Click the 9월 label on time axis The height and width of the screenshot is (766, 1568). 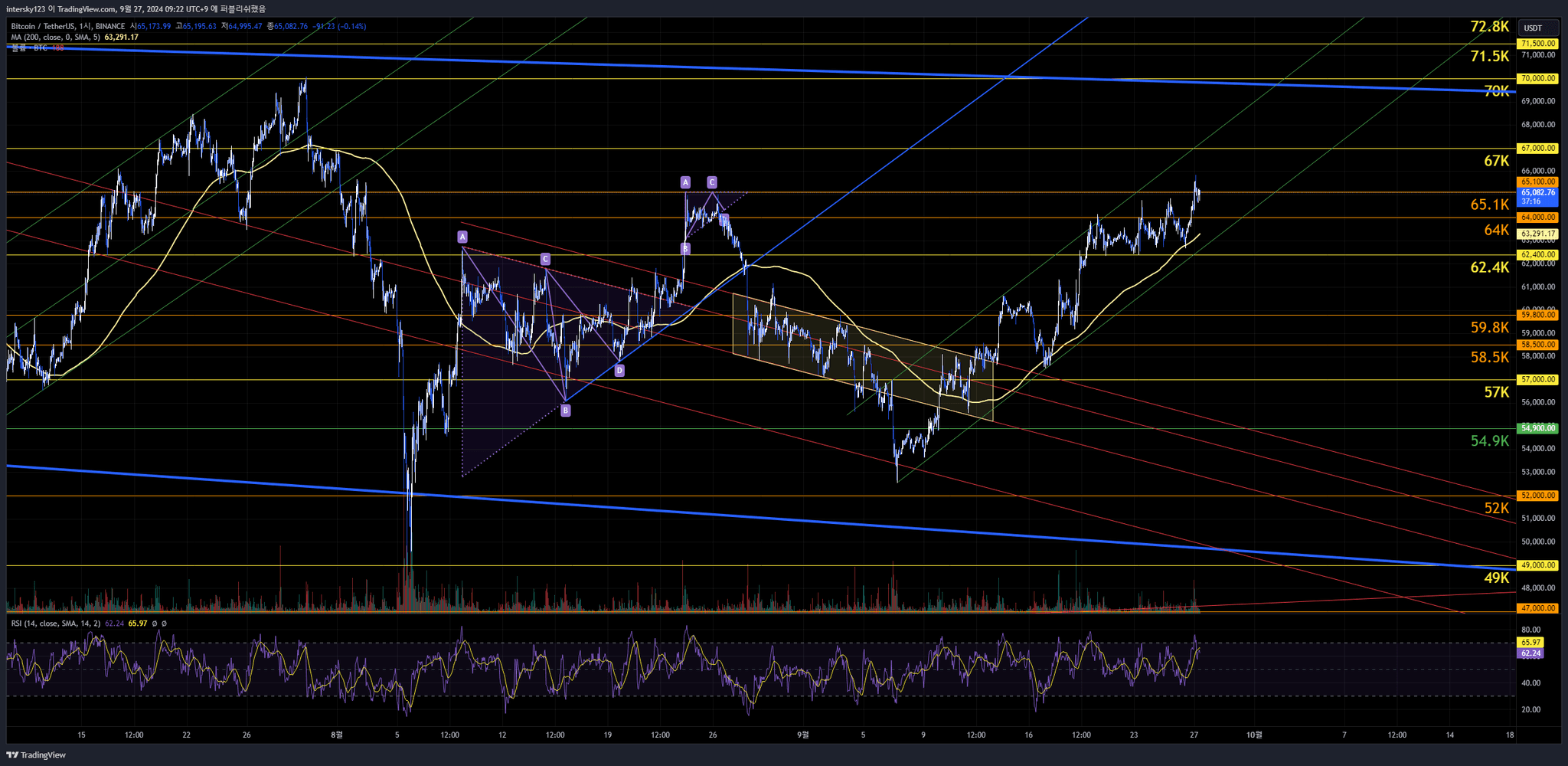[802, 735]
